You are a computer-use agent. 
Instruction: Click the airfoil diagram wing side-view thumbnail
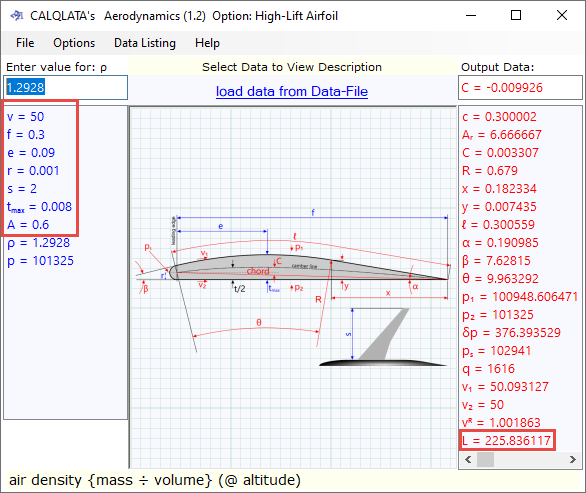(383, 336)
